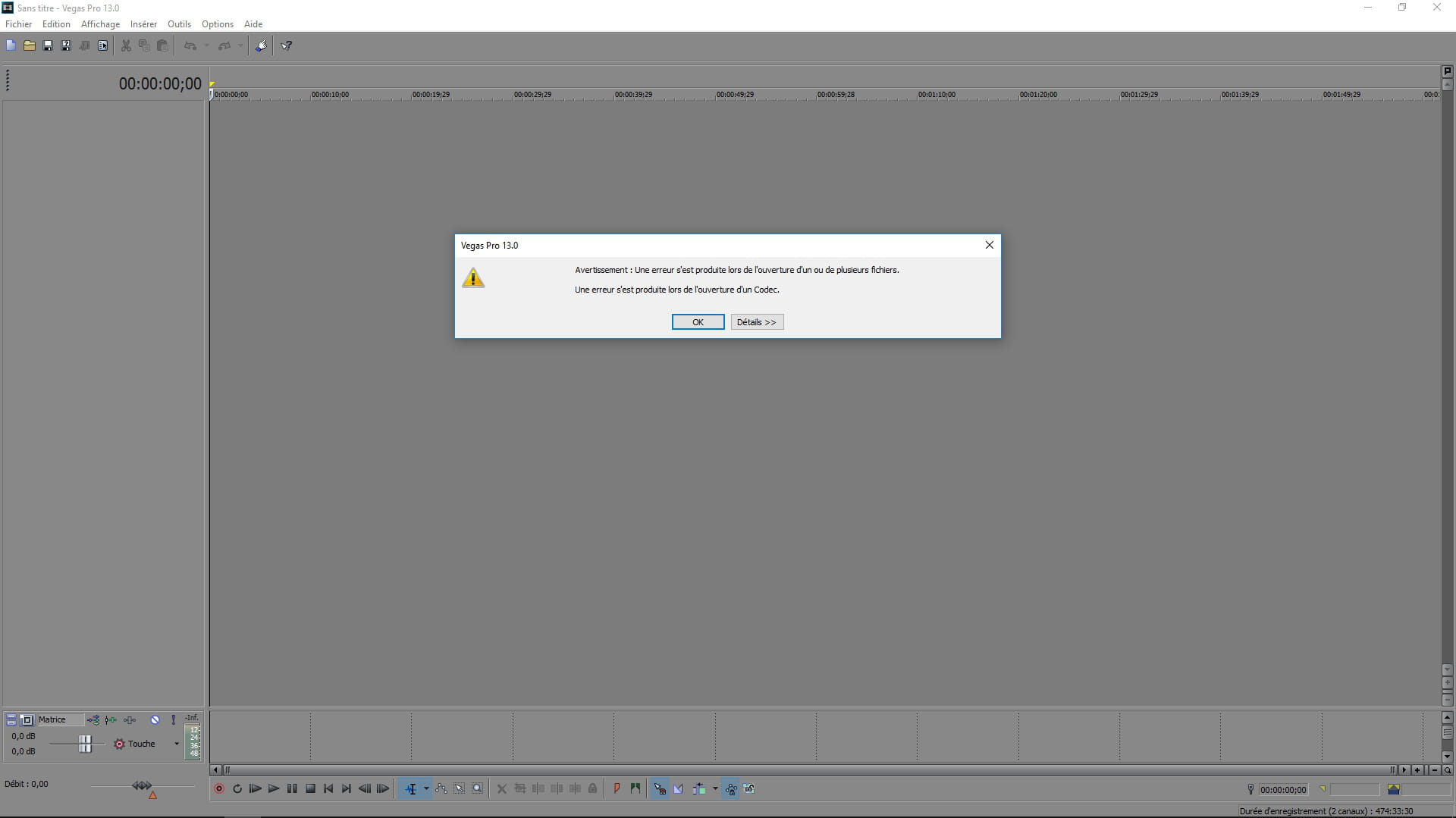Open the Outils menu

[x=179, y=24]
